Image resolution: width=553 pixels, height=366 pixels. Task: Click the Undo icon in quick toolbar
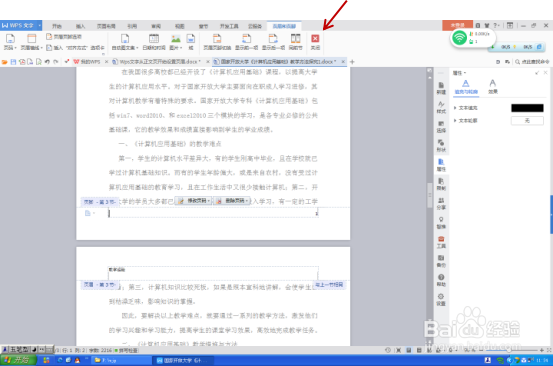[47, 62]
